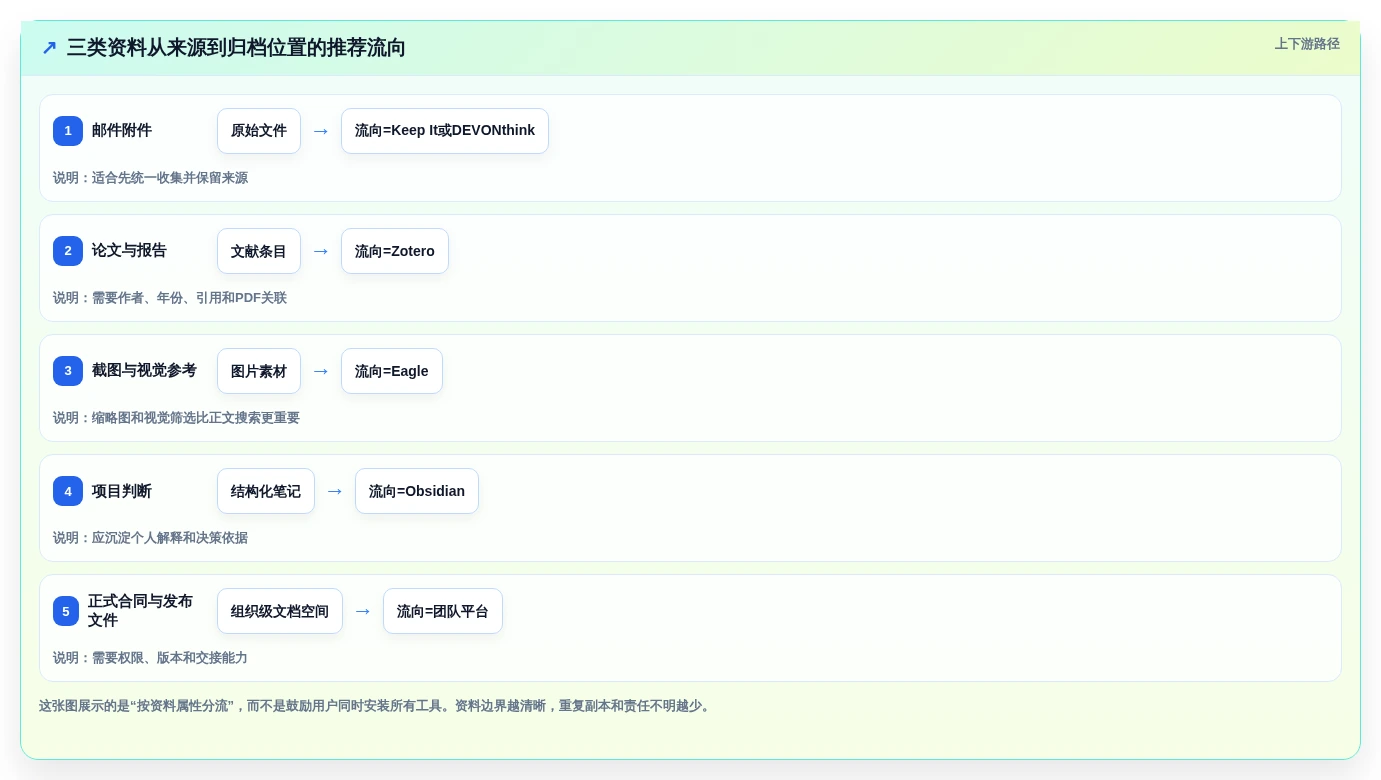Click the 流向=Keep It或DEVONthink chip
1381x780 pixels.
tap(445, 131)
